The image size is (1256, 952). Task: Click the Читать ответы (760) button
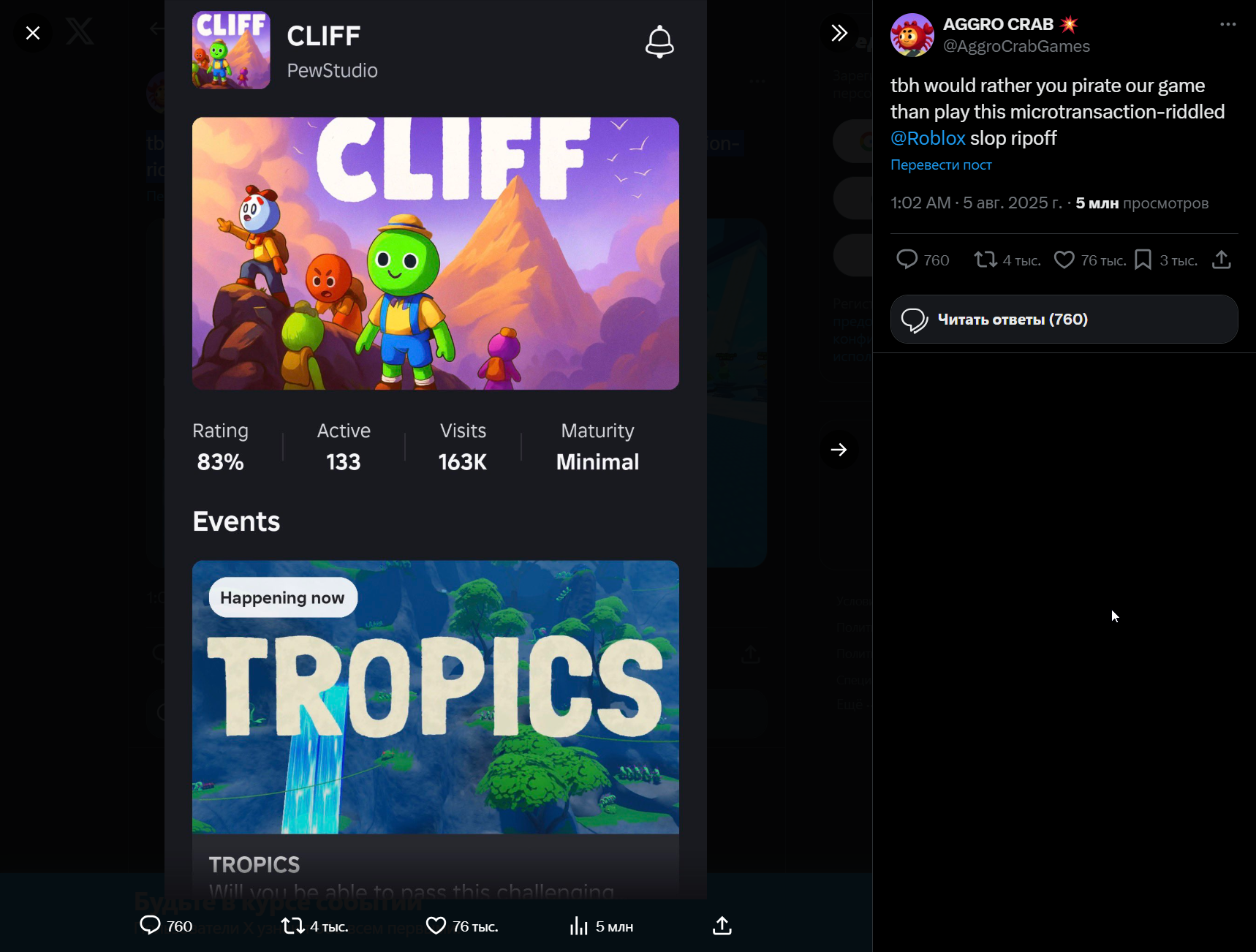(1064, 320)
